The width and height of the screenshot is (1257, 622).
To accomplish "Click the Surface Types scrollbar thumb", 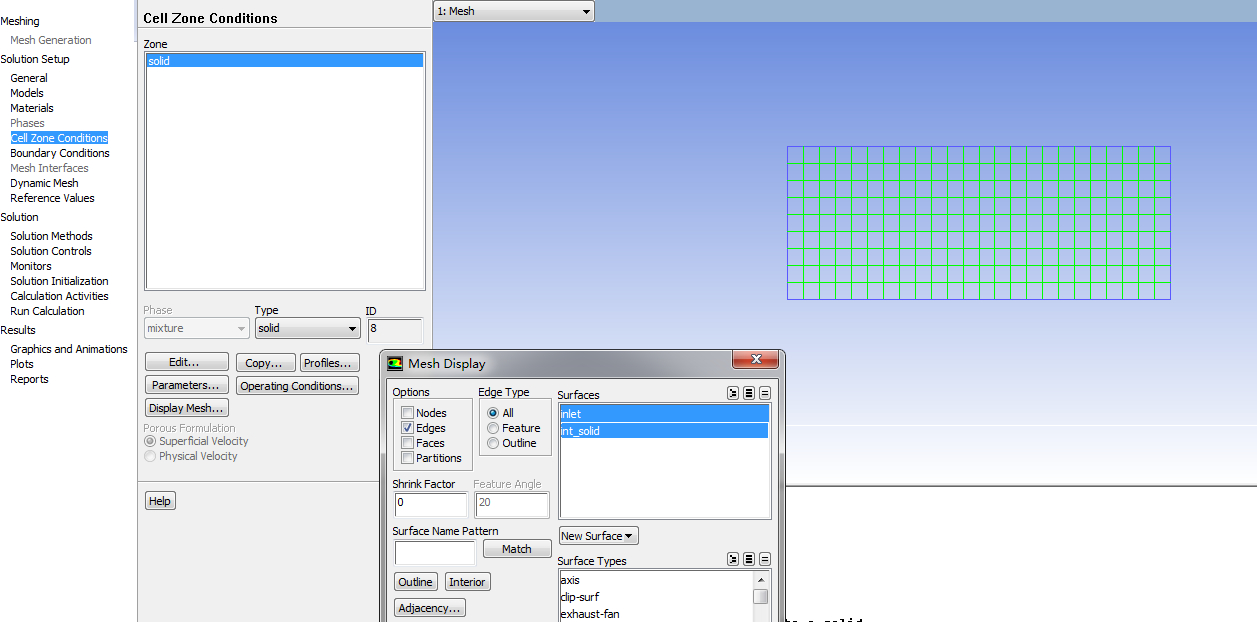I will [x=761, y=596].
